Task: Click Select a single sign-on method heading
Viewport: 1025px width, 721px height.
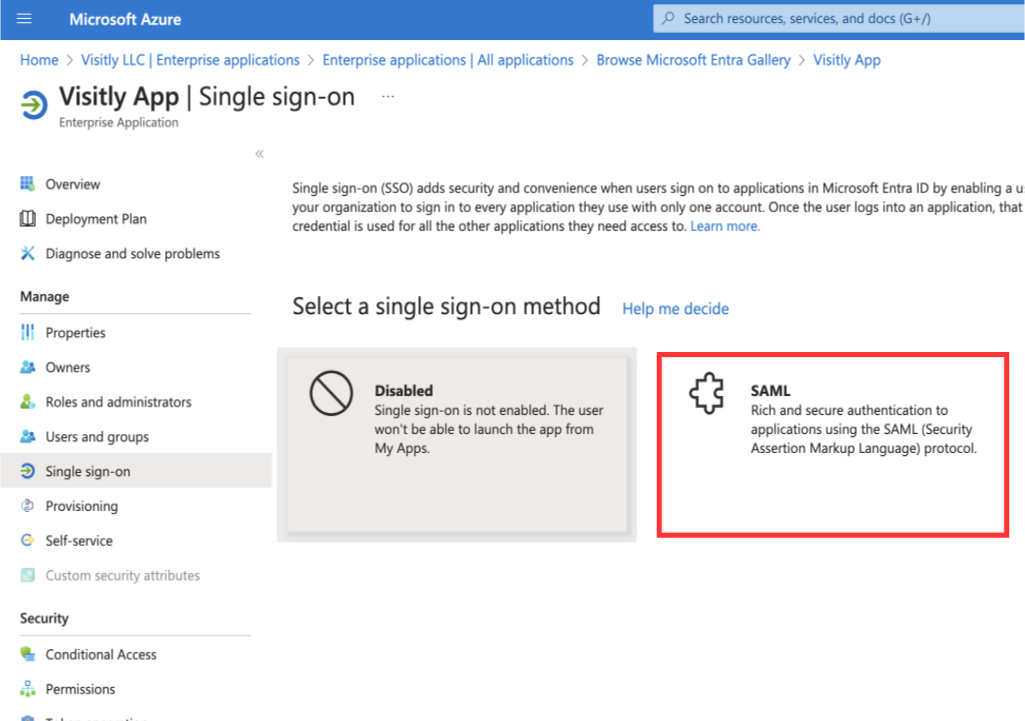Action: (x=446, y=306)
